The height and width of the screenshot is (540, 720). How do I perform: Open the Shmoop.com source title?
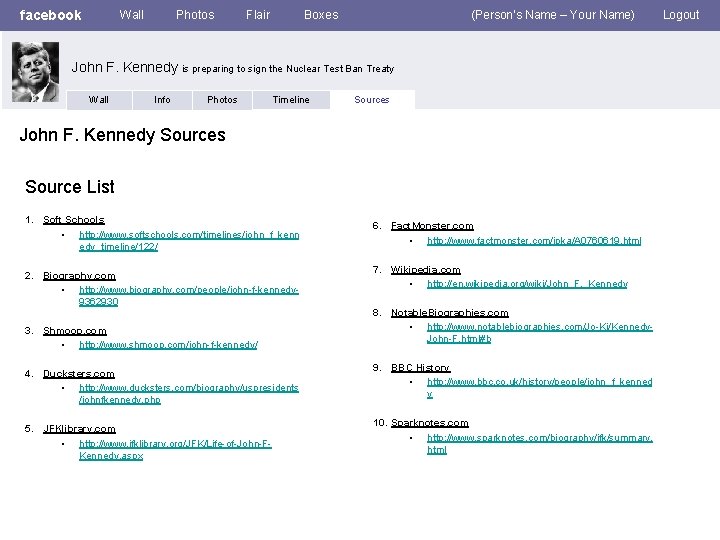click(75, 331)
